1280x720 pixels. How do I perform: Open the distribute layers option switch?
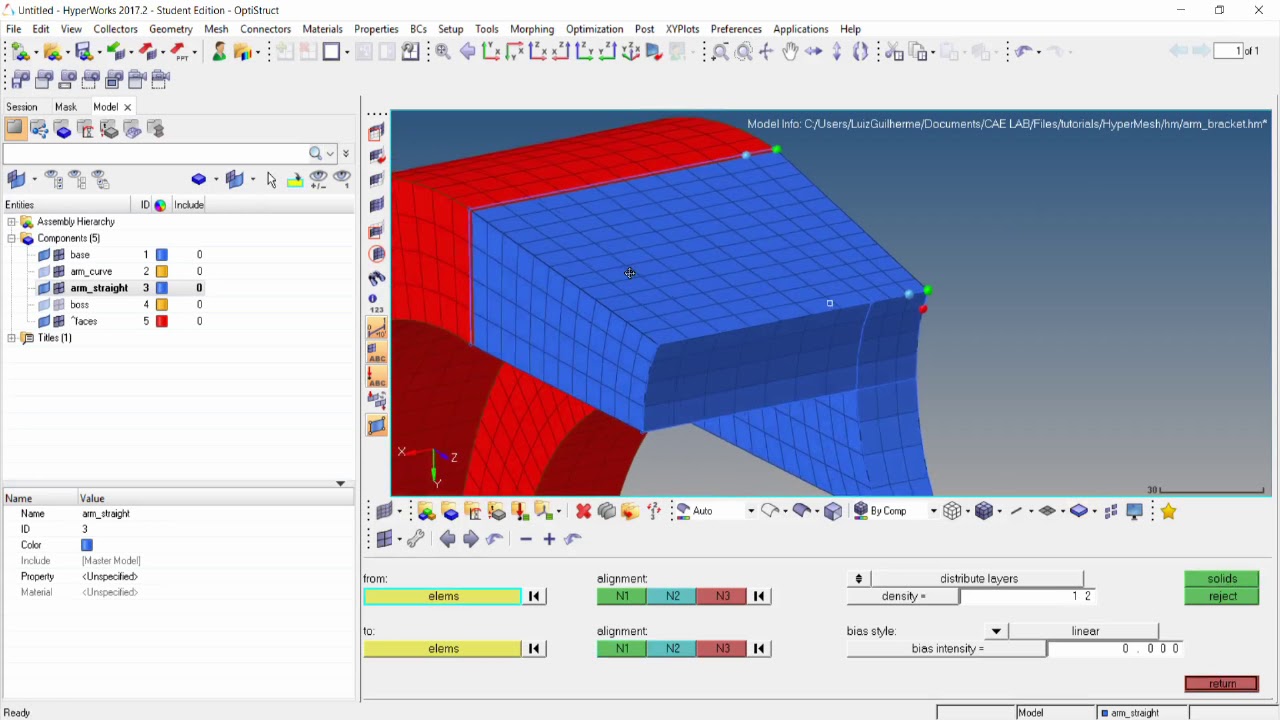coord(859,579)
